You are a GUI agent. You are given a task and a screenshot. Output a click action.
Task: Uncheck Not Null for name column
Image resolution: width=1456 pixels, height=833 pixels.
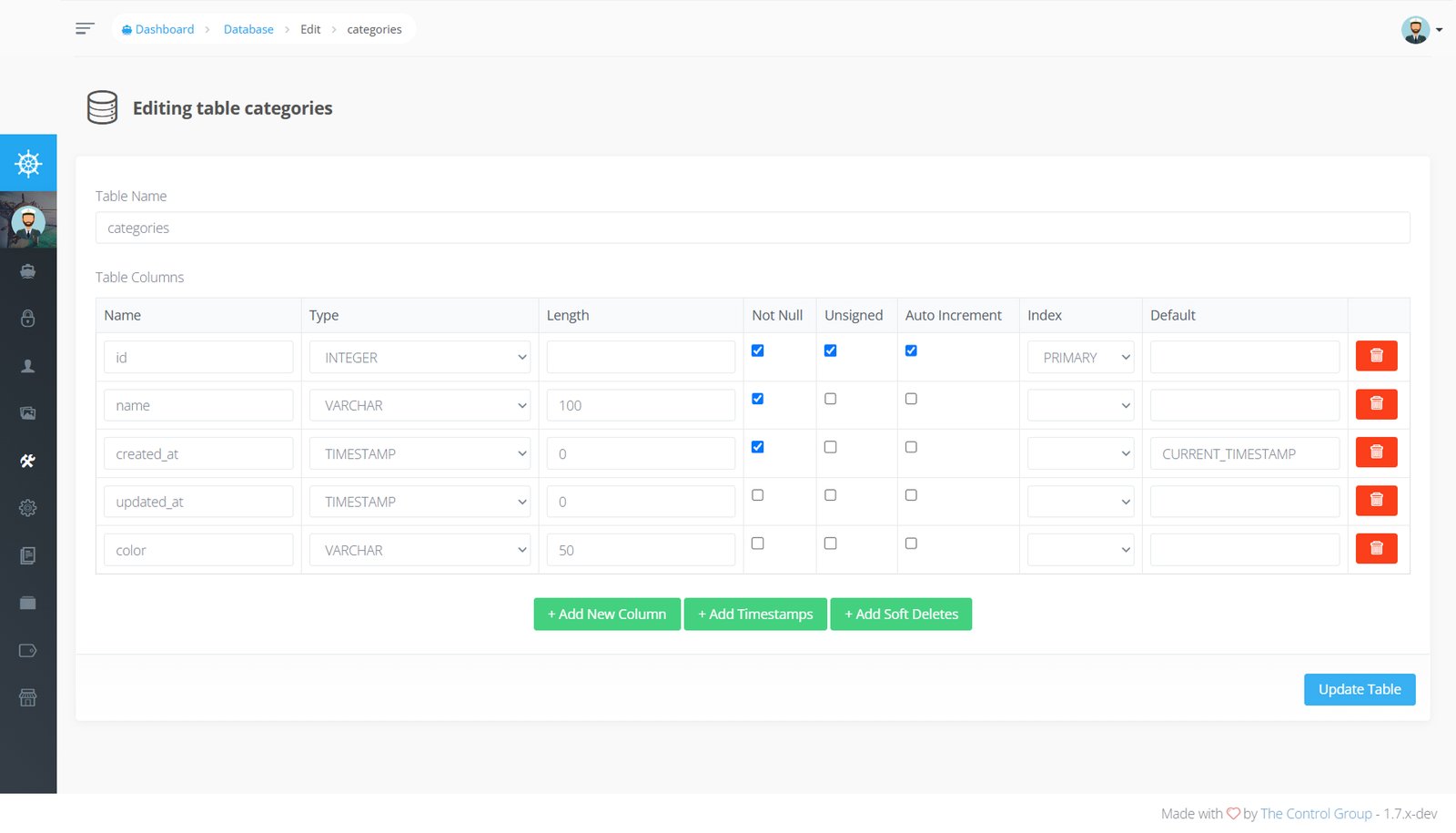click(x=757, y=399)
